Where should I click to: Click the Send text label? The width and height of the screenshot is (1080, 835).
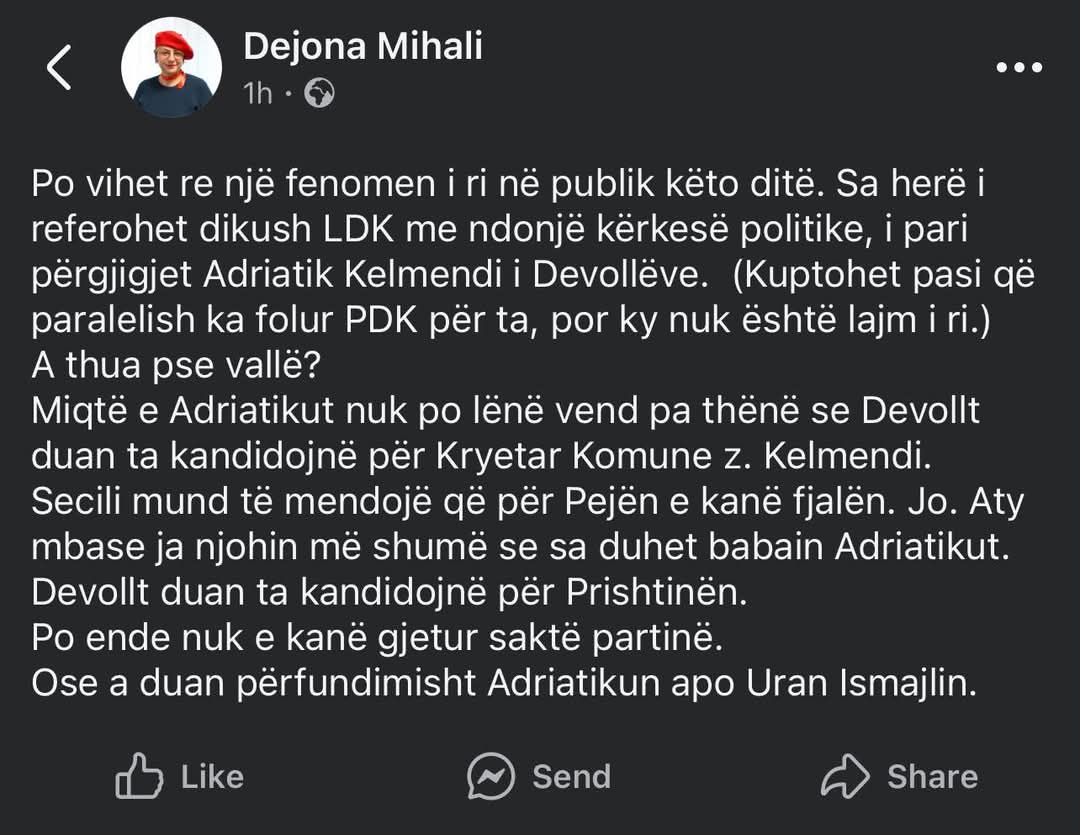click(572, 777)
